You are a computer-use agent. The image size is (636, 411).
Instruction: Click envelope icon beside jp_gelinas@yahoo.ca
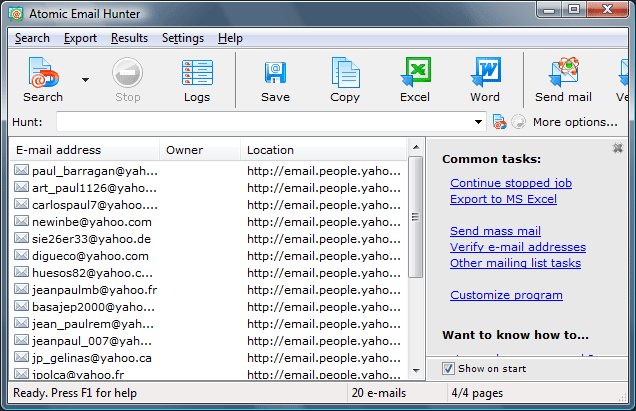pyautogui.click(x=21, y=357)
